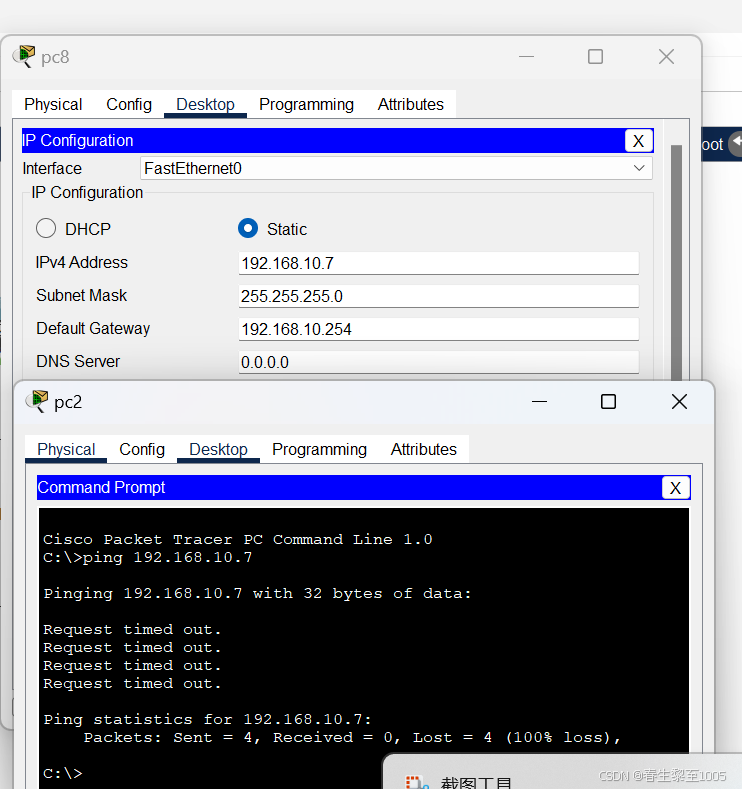This screenshot has height=789, width=742.
Task: Click the Subnet Mask field 255.255.255.0
Action: pos(439,296)
